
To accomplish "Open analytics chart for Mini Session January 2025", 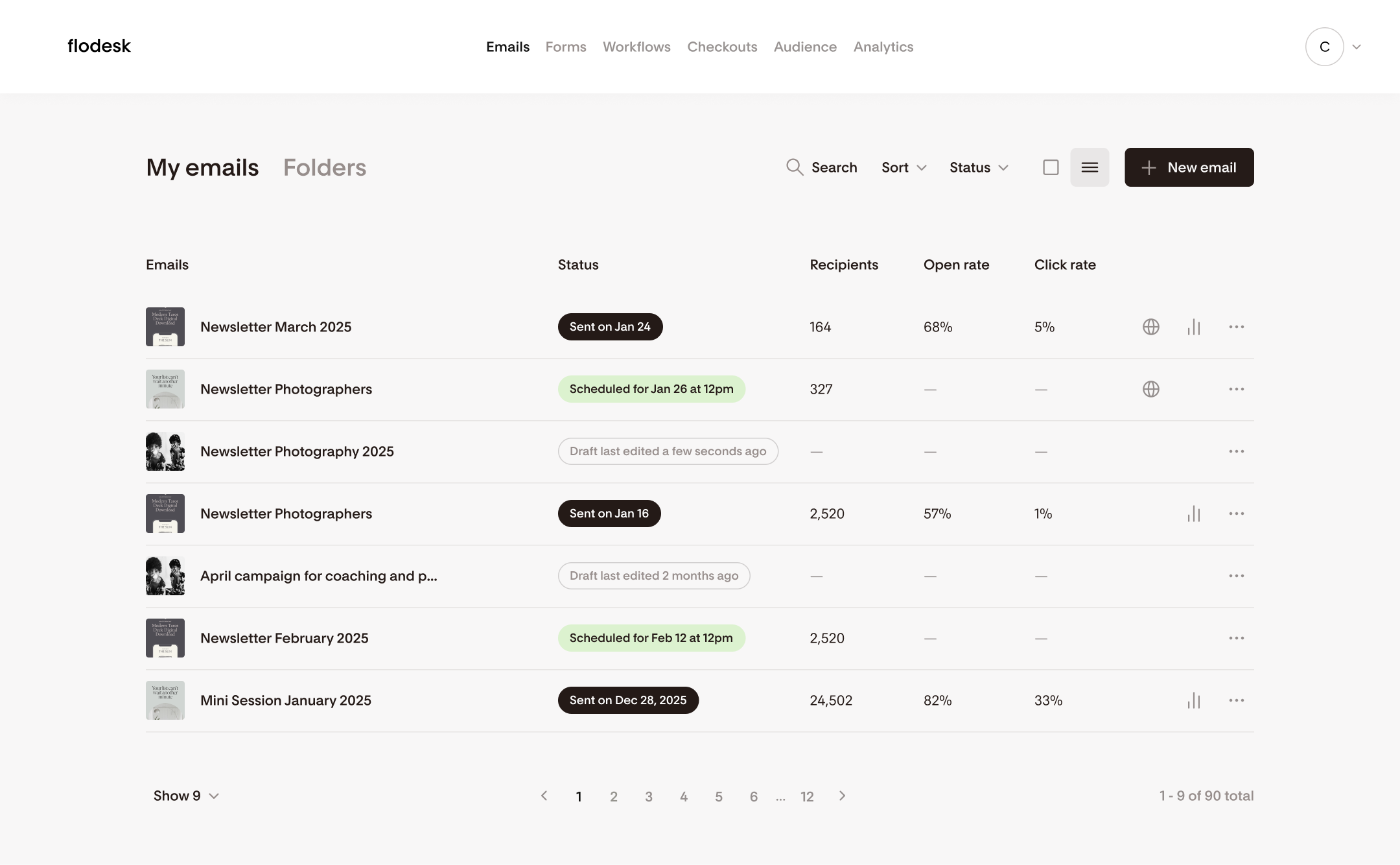I will point(1194,700).
